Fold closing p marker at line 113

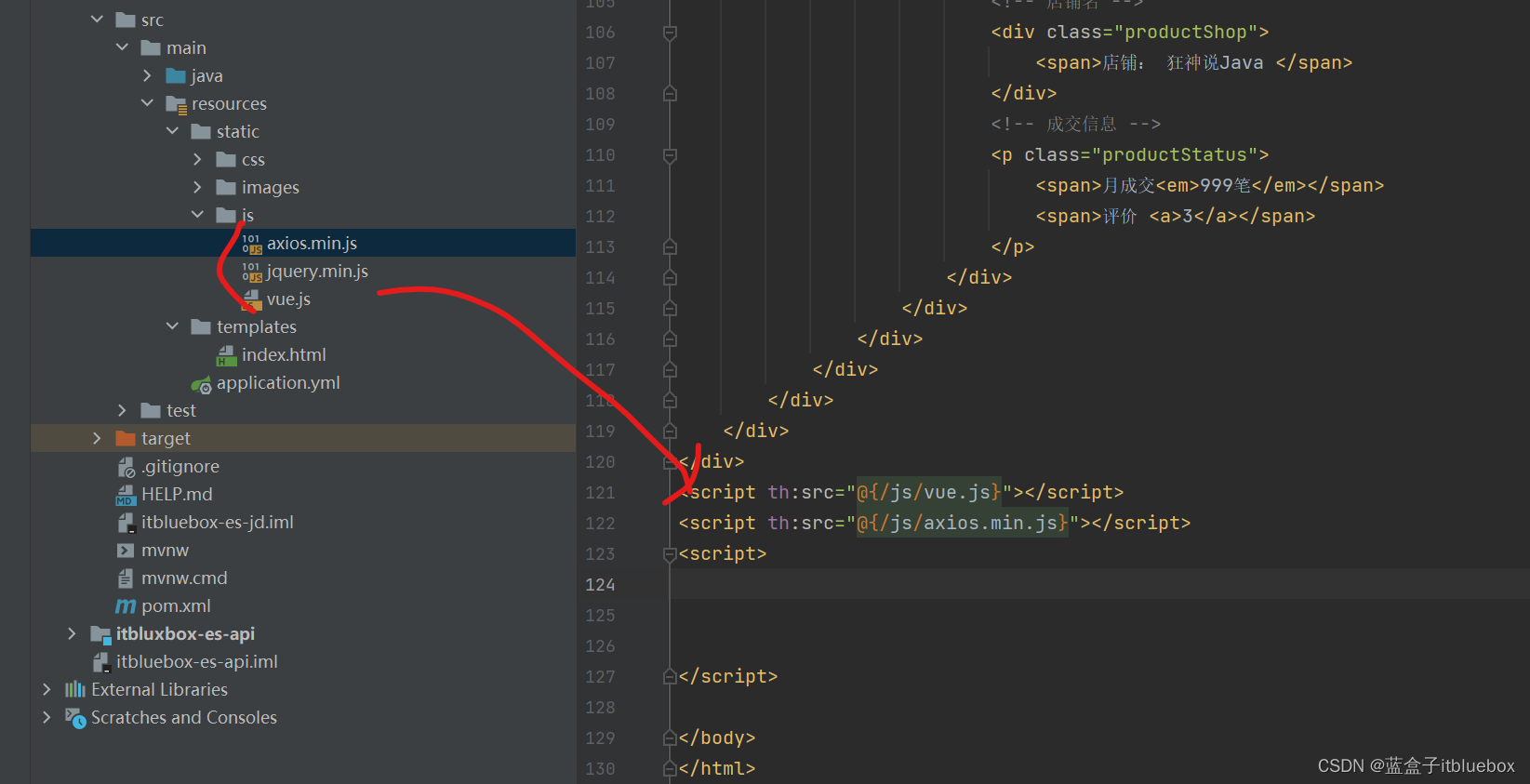tap(670, 247)
